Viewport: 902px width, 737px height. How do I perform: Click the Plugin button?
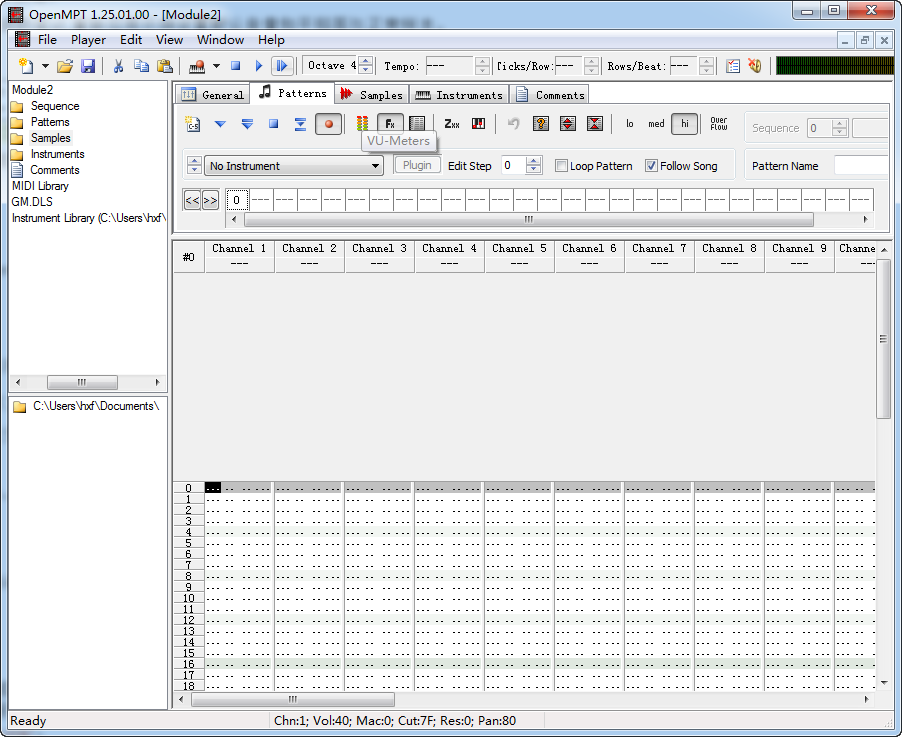[x=417, y=166]
